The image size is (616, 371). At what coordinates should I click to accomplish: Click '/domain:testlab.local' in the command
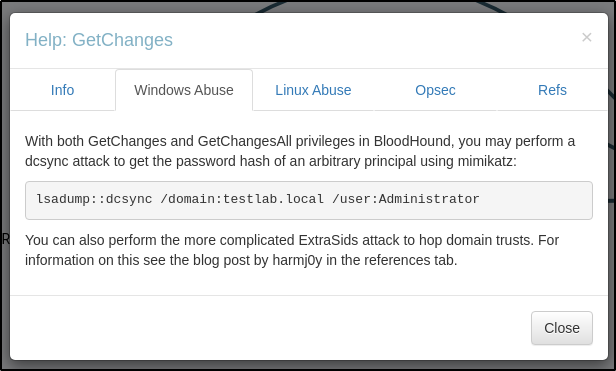[x=242, y=199]
